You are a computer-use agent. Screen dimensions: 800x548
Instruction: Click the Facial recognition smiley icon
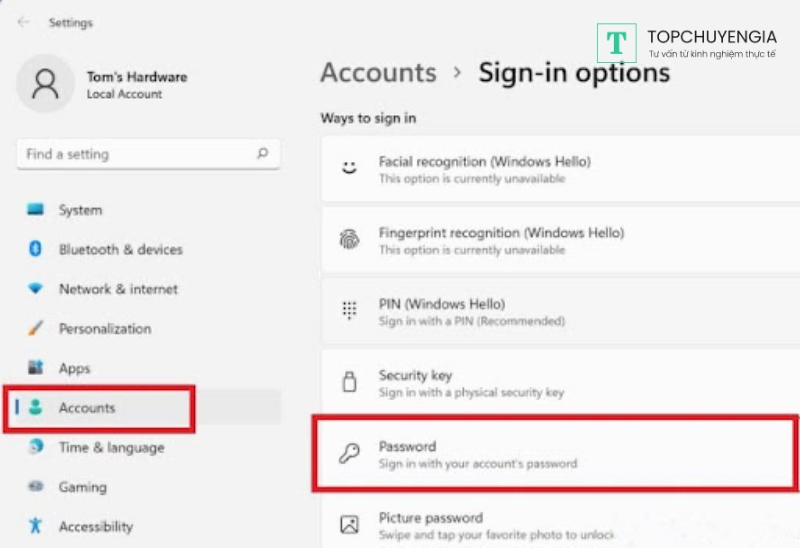pos(349,169)
